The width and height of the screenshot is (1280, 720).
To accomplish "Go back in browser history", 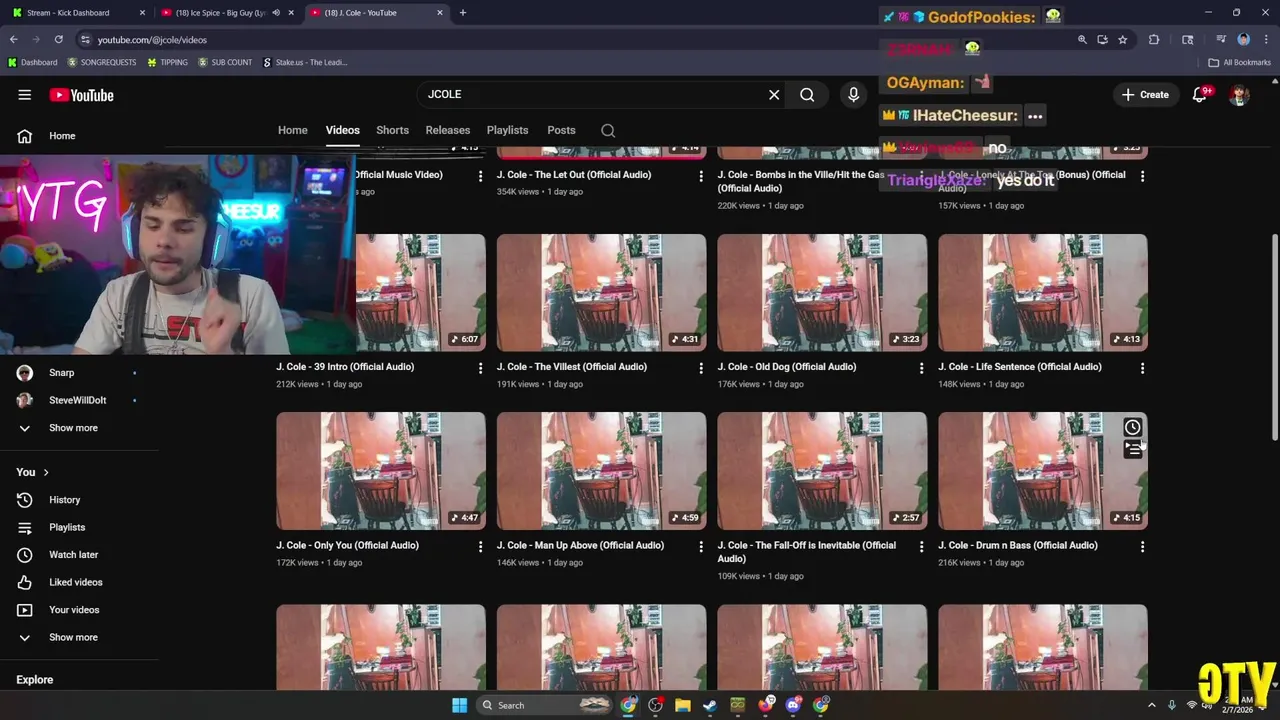I will click(13, 39).
